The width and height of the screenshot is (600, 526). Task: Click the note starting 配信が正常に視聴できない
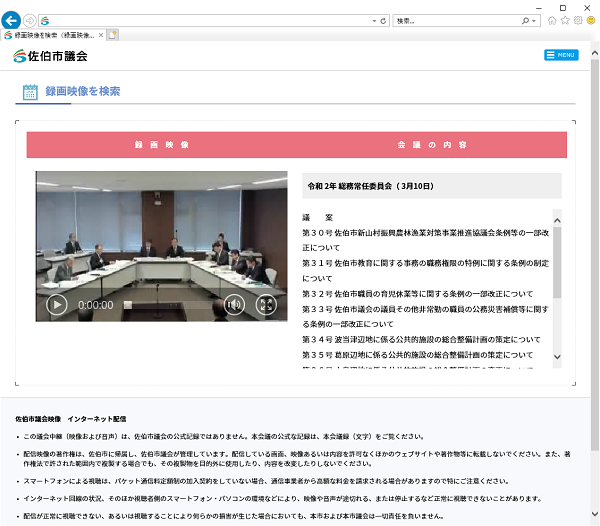coord(234,516)
